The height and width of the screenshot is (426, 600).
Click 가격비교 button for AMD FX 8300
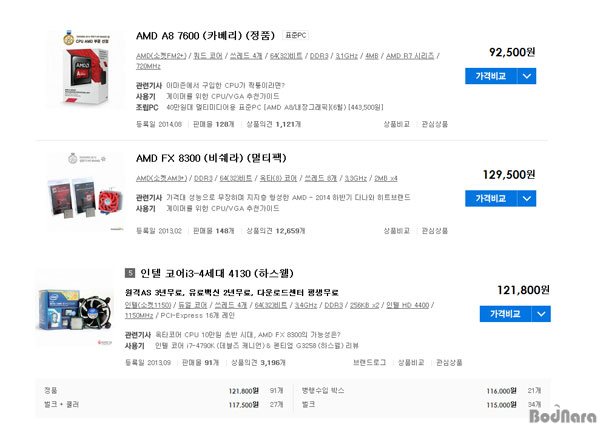[x=491, y=198]
